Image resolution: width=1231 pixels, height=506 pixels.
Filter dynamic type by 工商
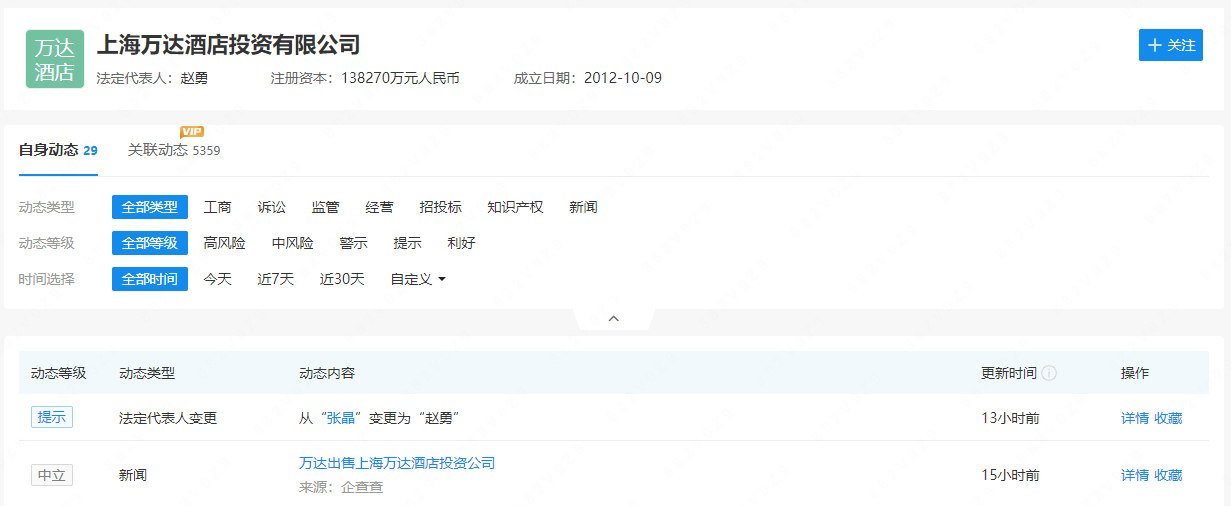(218, 207)
